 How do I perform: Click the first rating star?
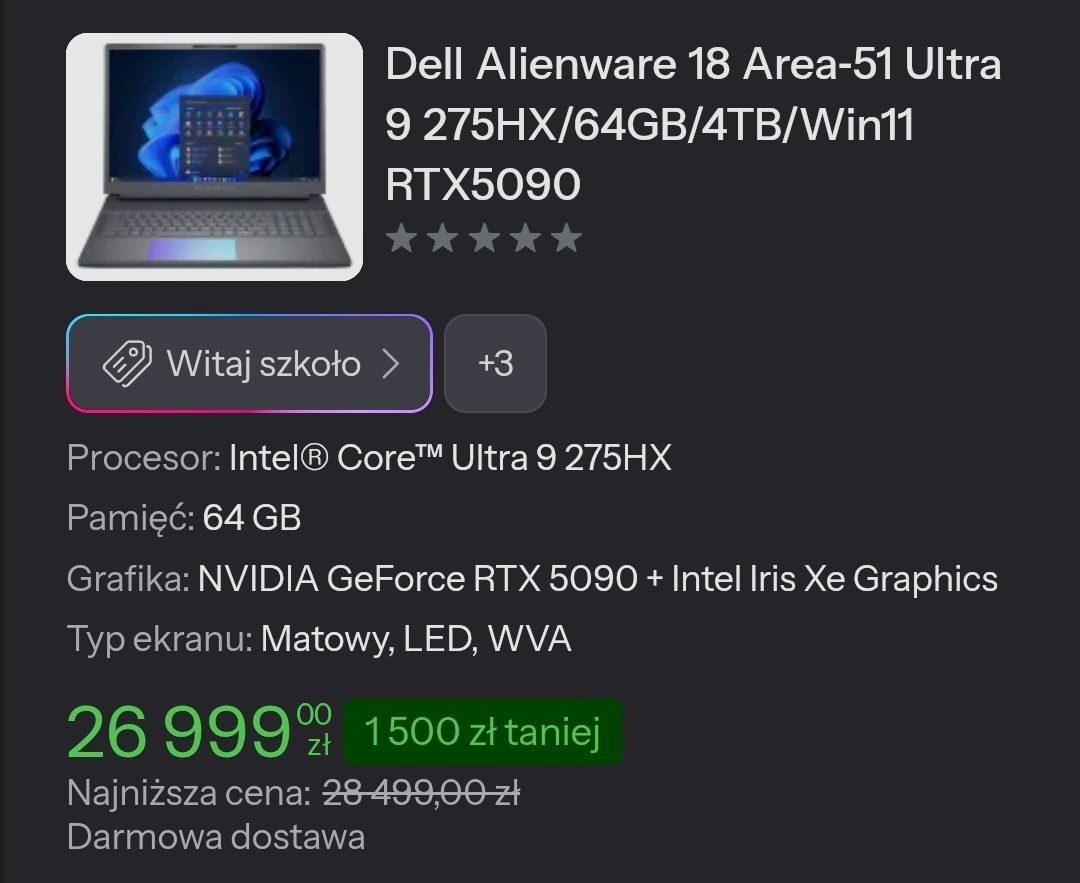click(x=402, y=238)
